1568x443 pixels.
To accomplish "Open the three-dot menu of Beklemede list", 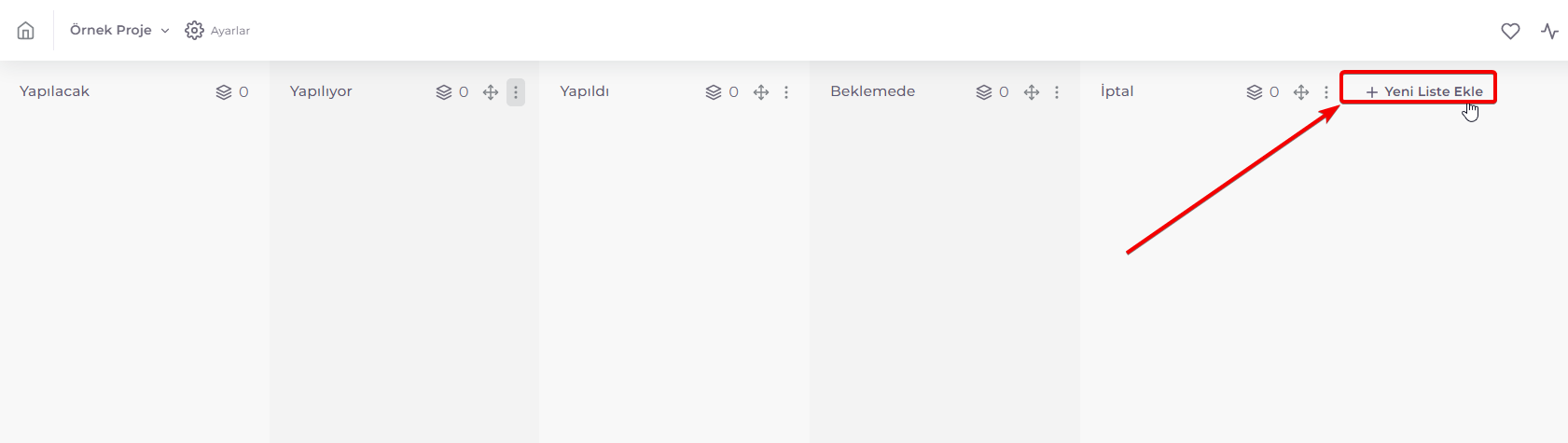I will [1057, 92].
